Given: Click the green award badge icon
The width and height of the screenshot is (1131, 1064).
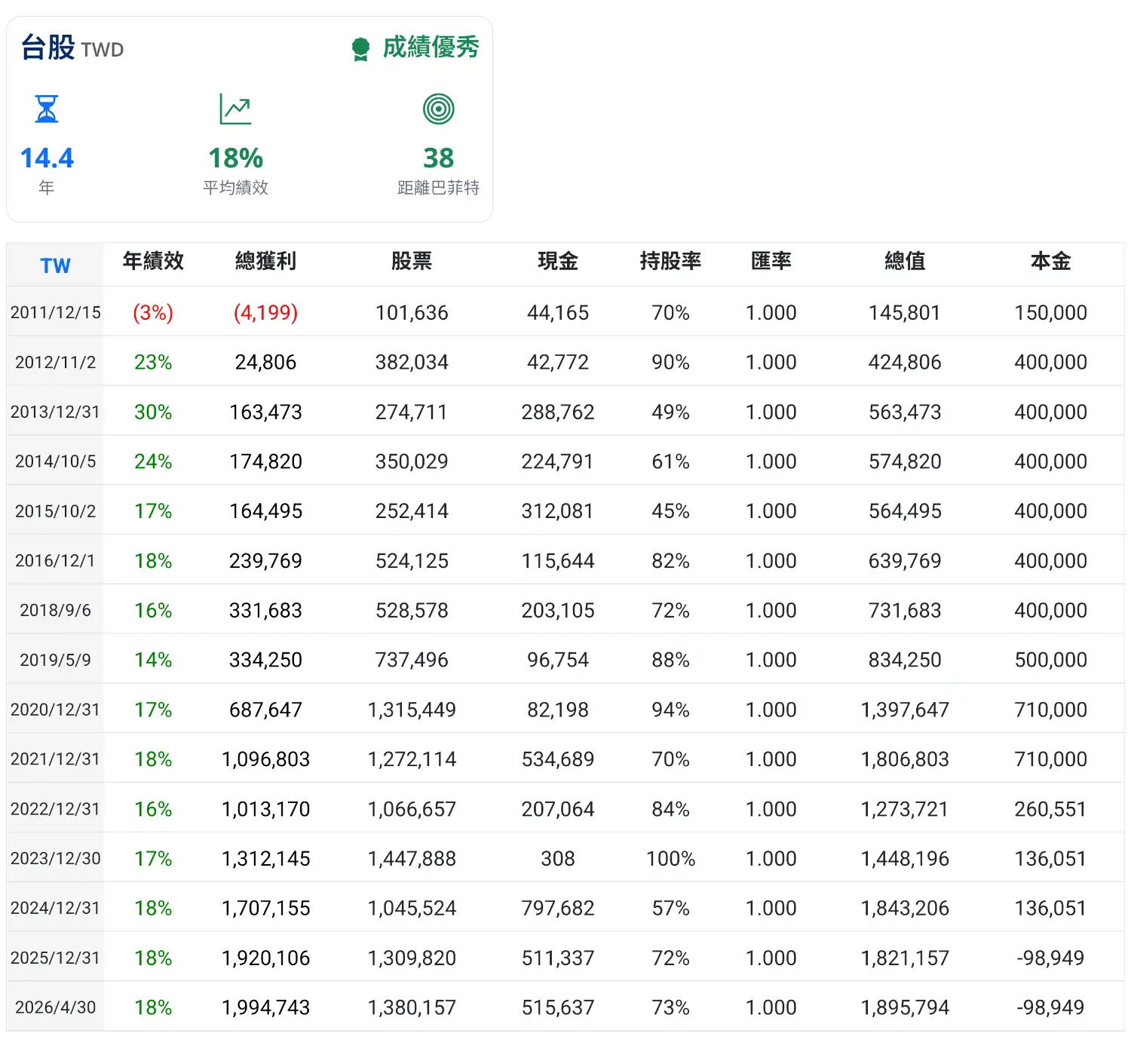Looking at the screenshot, I should pos(360,49).
